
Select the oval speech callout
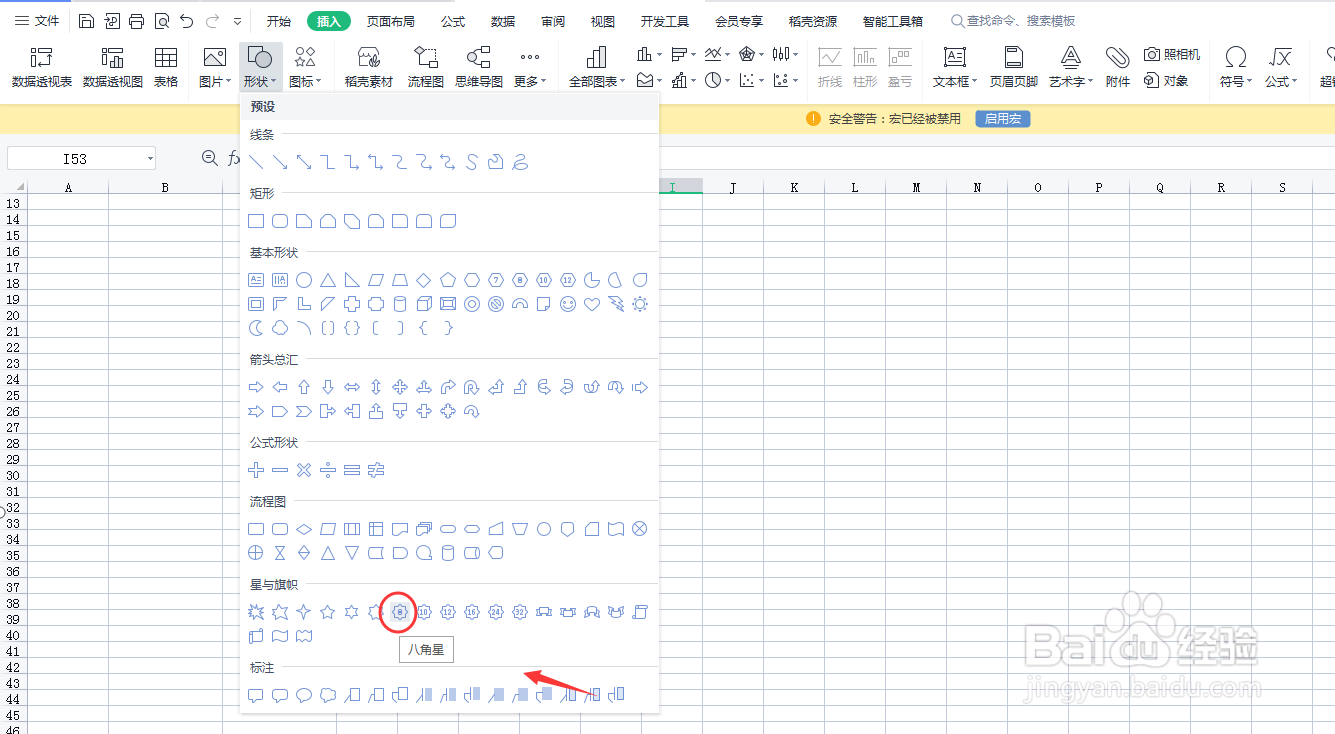[304, 695]
